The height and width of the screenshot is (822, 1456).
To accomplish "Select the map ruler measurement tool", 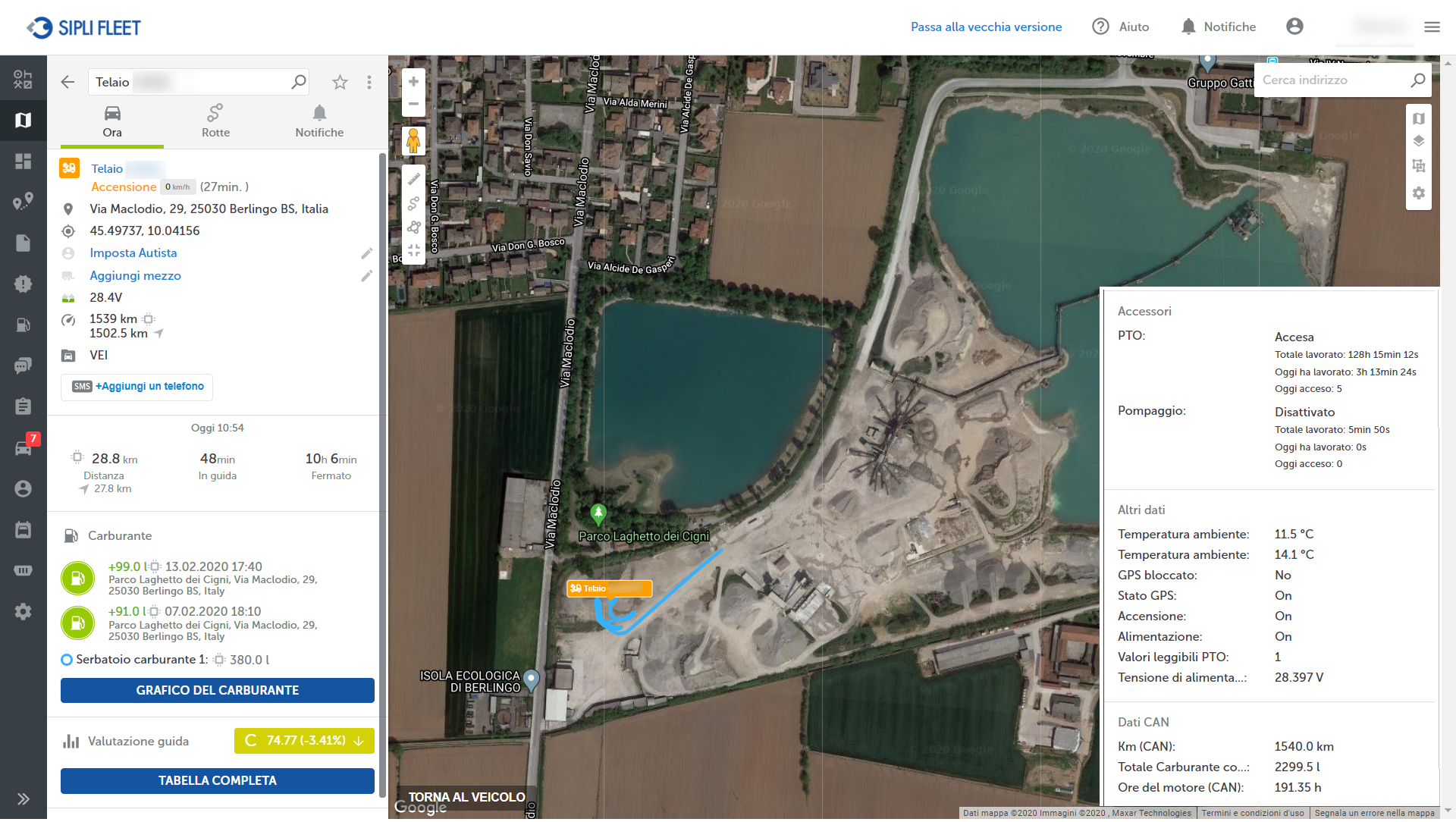I will click(x=413, y=179).
